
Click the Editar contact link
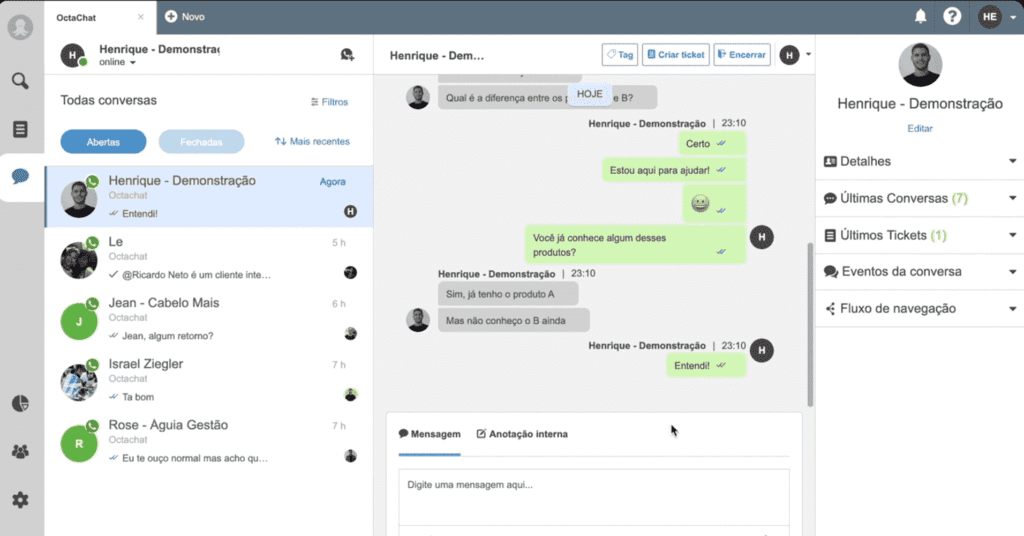coord(920,129)
